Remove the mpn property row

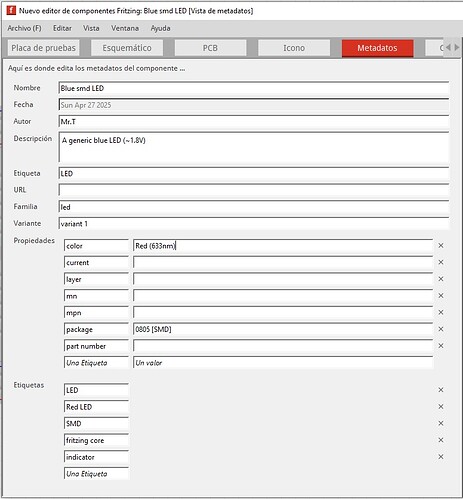[x=441, y=312]
